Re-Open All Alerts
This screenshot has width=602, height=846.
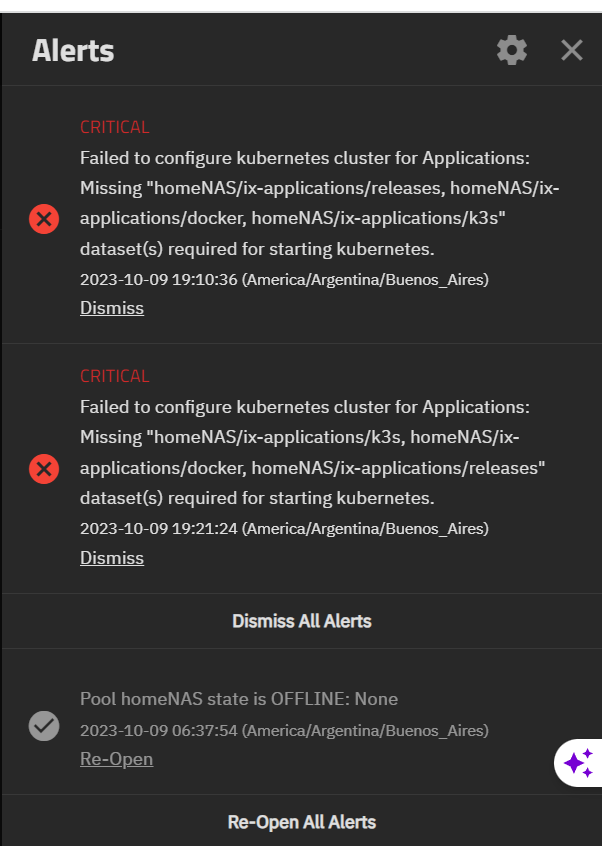pos(302,822)
